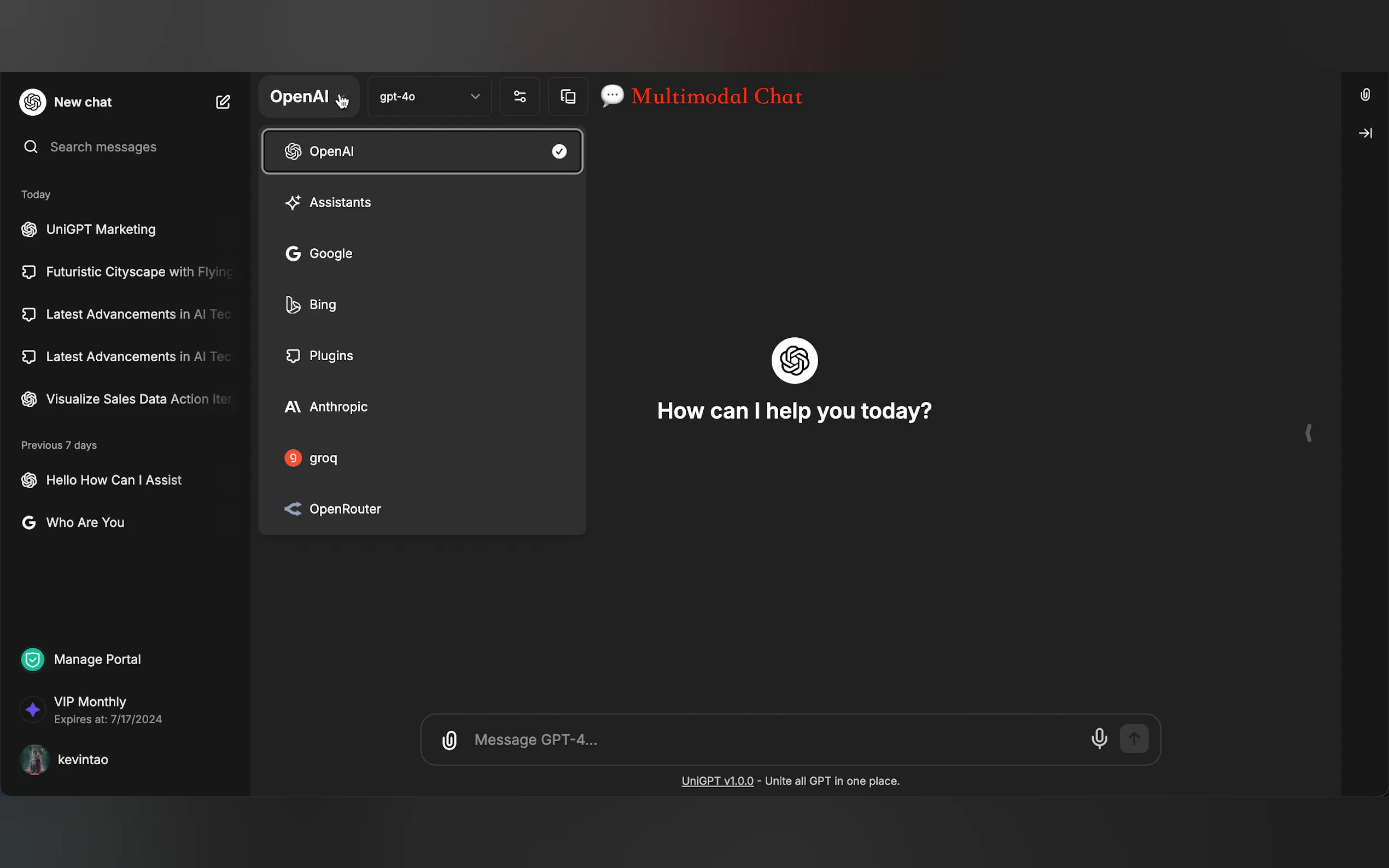Screen dimensions: 1389x868
Task: Click the kevintao user avatar
Action: tap(34, 760)
